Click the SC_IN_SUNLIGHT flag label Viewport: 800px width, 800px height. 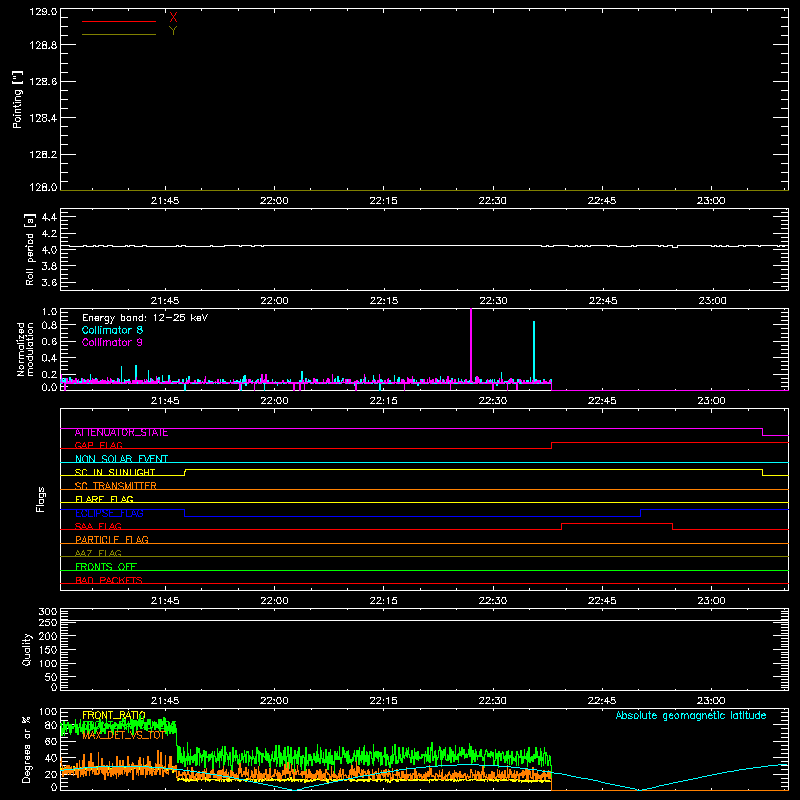click(115, 472)
